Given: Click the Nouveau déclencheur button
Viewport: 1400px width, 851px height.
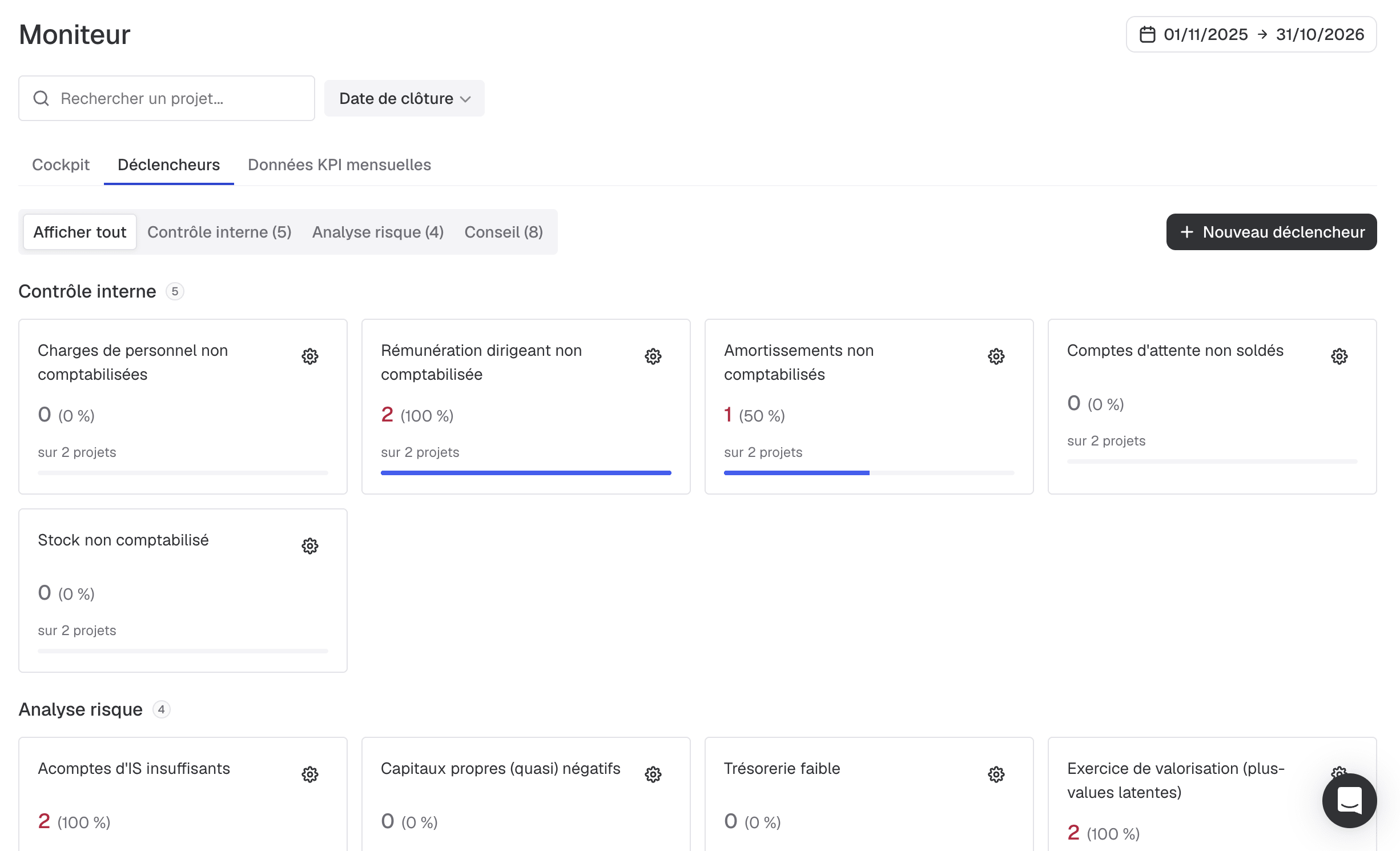Looking at the screenshot, I should [1272, 232].
